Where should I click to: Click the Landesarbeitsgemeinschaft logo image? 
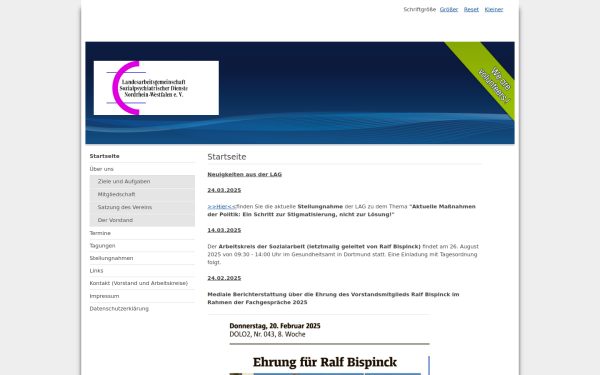(x=156, y=88)
